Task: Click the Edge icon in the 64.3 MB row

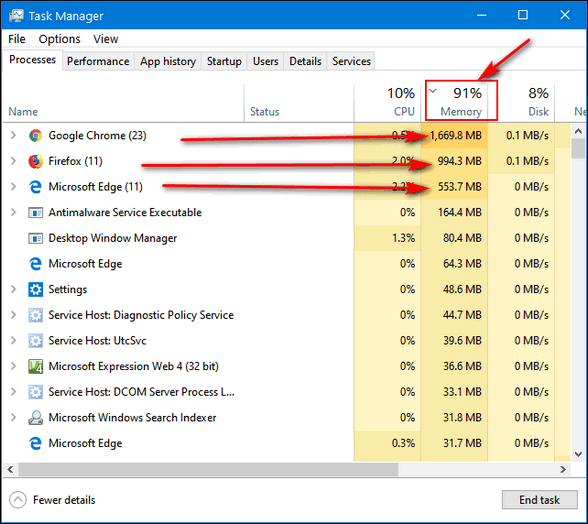Action: coord(35,264)
